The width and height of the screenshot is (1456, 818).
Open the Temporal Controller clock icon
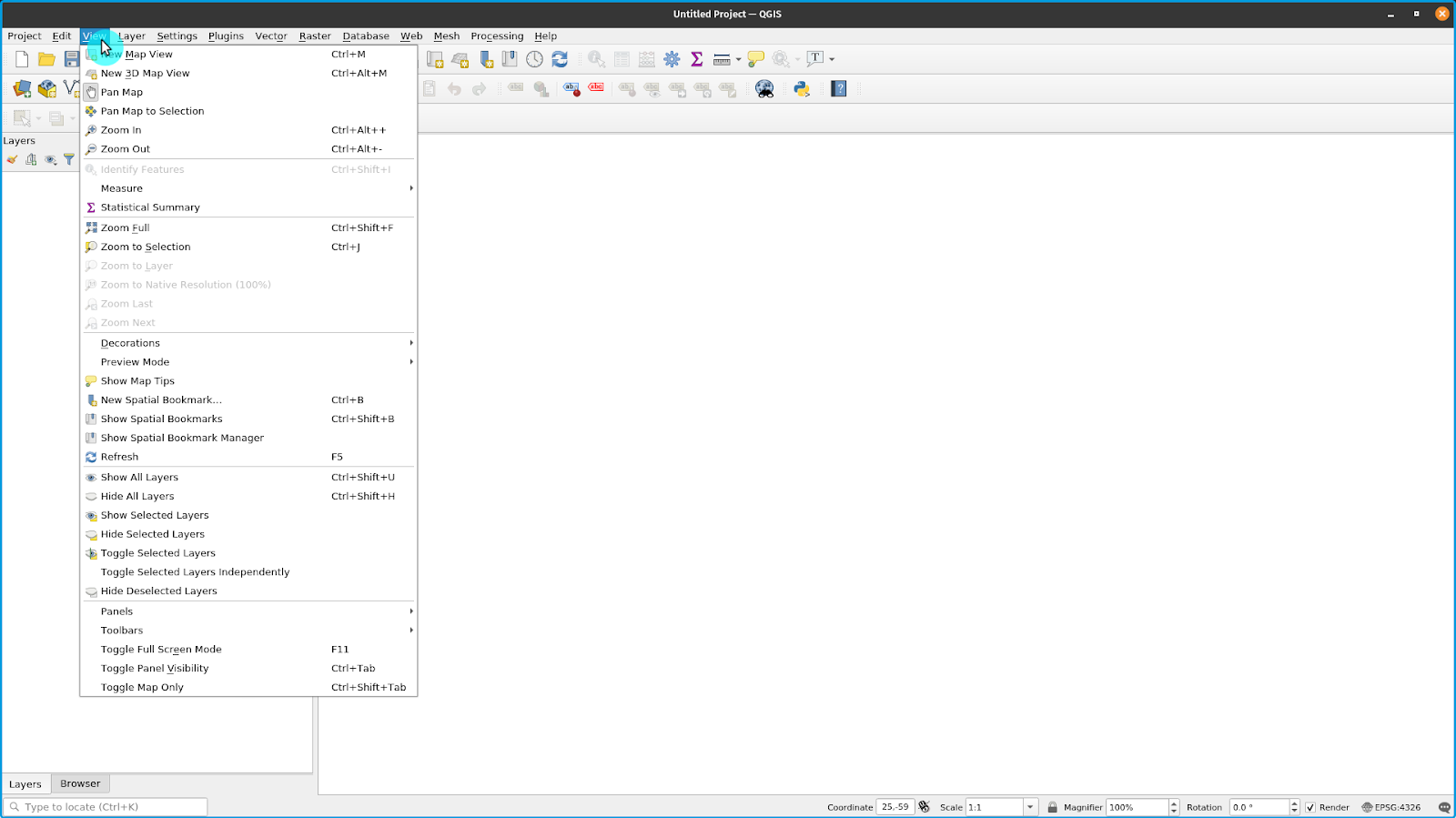point(534,59)
